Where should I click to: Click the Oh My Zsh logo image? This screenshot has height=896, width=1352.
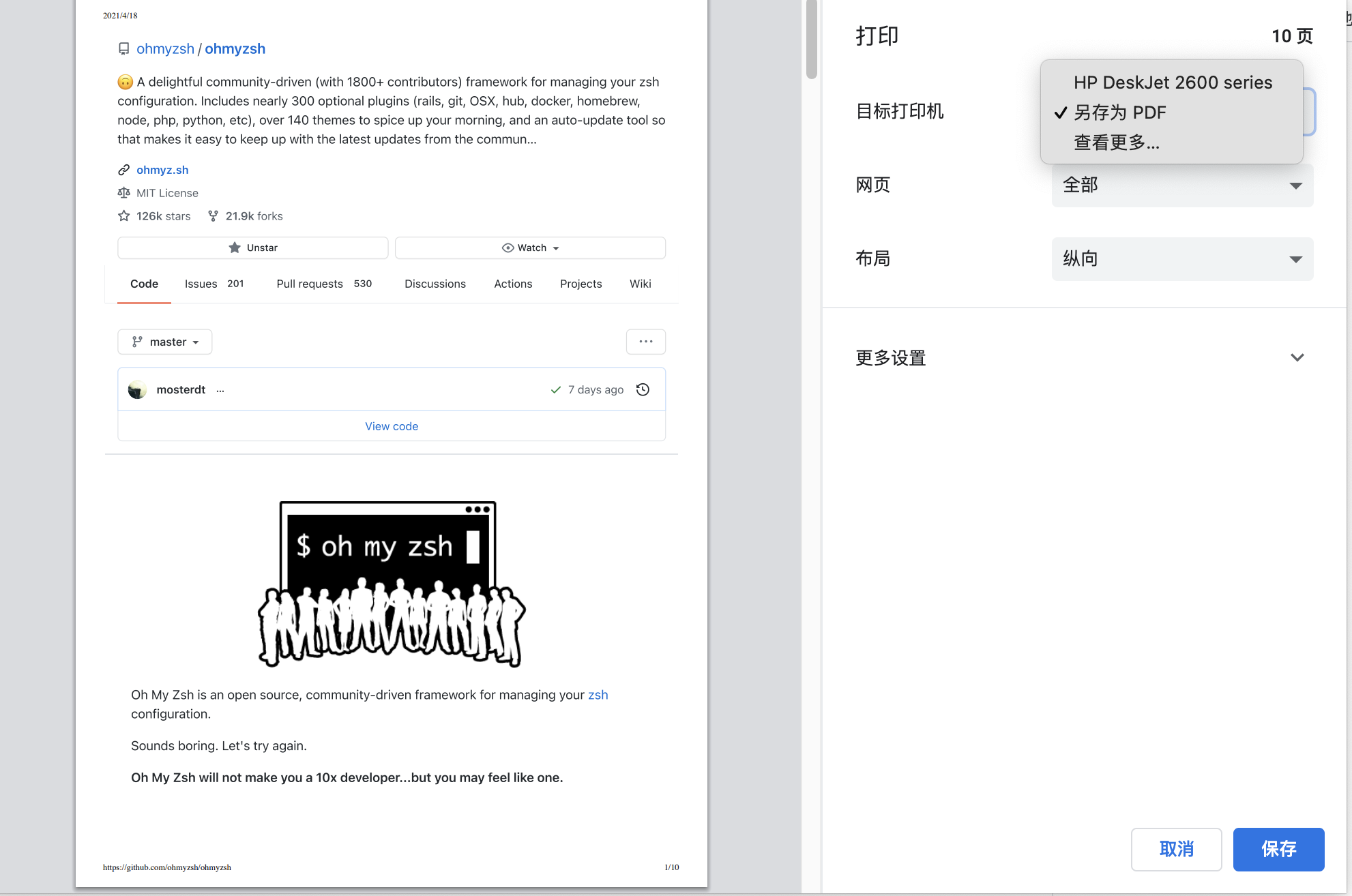pyautogui.click(x=391, y=584)
